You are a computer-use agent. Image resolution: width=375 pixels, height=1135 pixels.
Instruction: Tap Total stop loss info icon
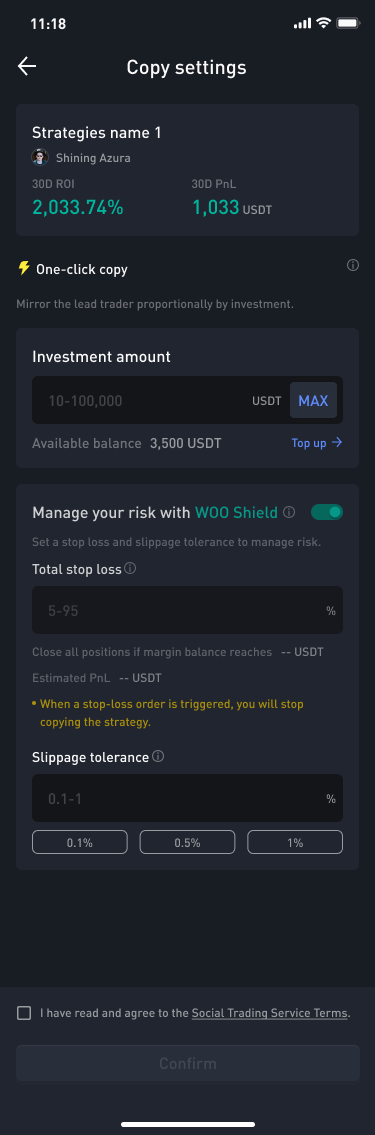point(130,569)
